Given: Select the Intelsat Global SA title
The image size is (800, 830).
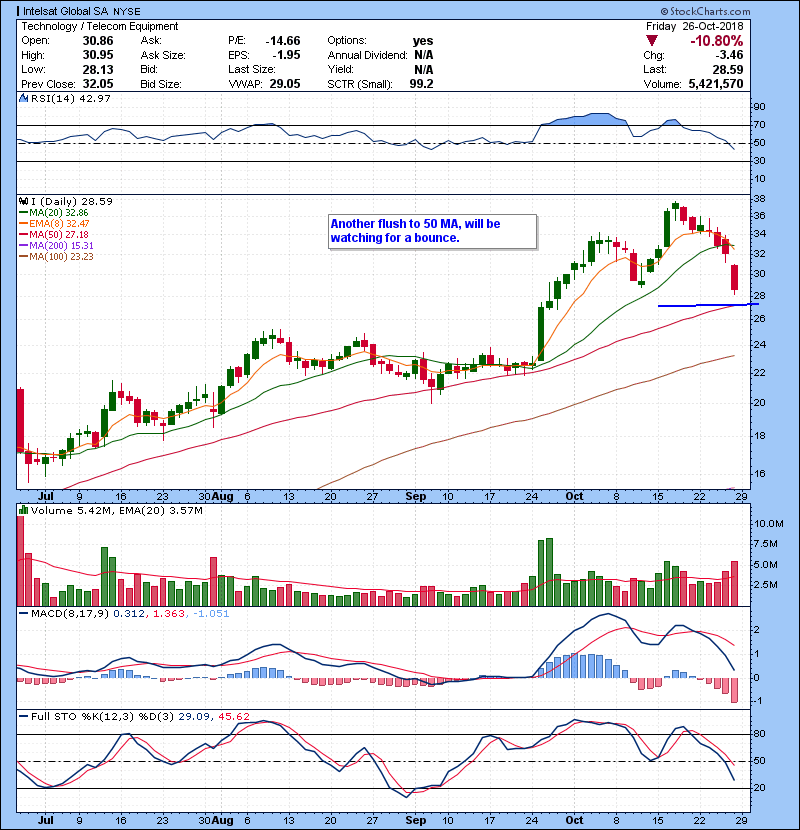Looking at the screenshot, I should [66, 11].
